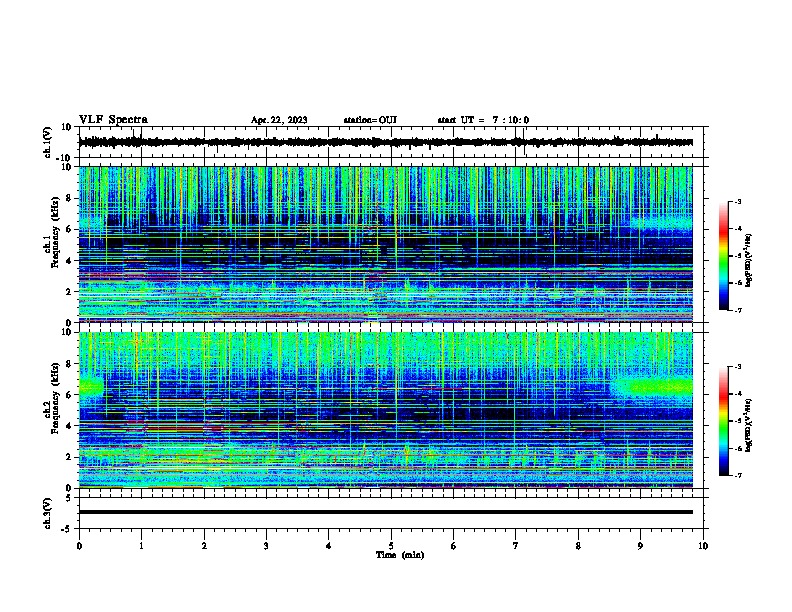
Task: Click the ch.1 log(PSD) colorbar label
Action: [x=749, y=260]
